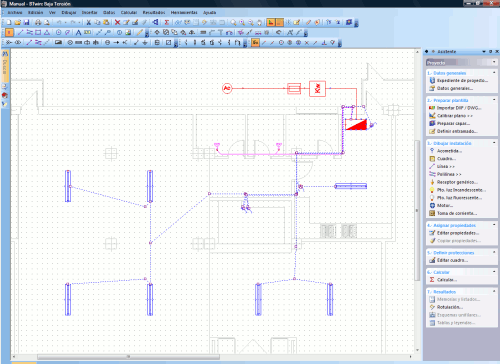Screen dimensions: 500x364
Task: Select the text tool letter A icon
Action: click(x=78, y=33)
